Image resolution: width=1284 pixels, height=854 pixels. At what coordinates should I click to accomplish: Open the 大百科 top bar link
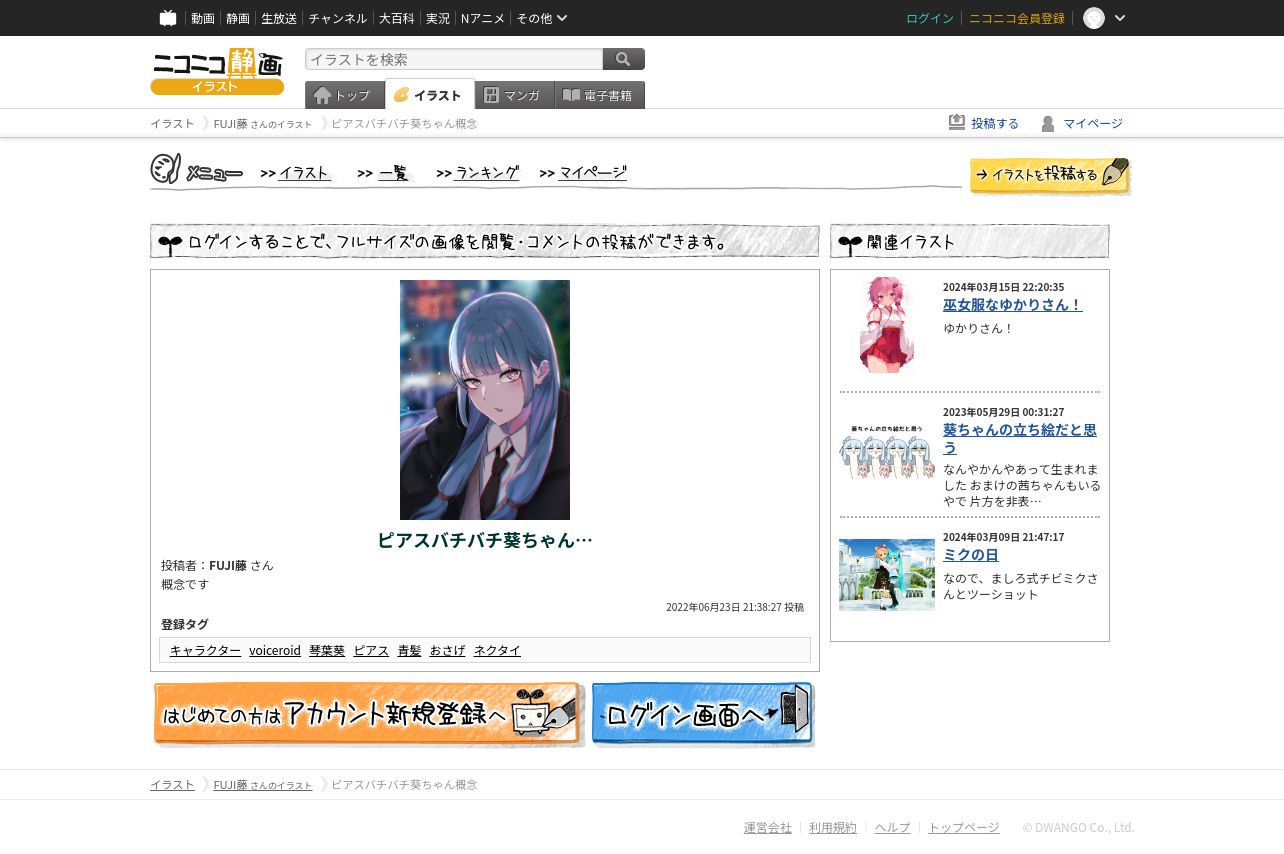pos(396,18)
